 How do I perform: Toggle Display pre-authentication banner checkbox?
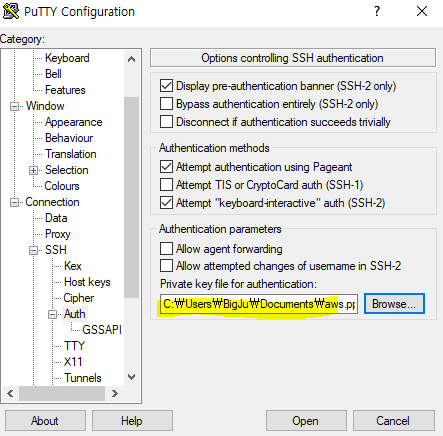tap(166, 86)
